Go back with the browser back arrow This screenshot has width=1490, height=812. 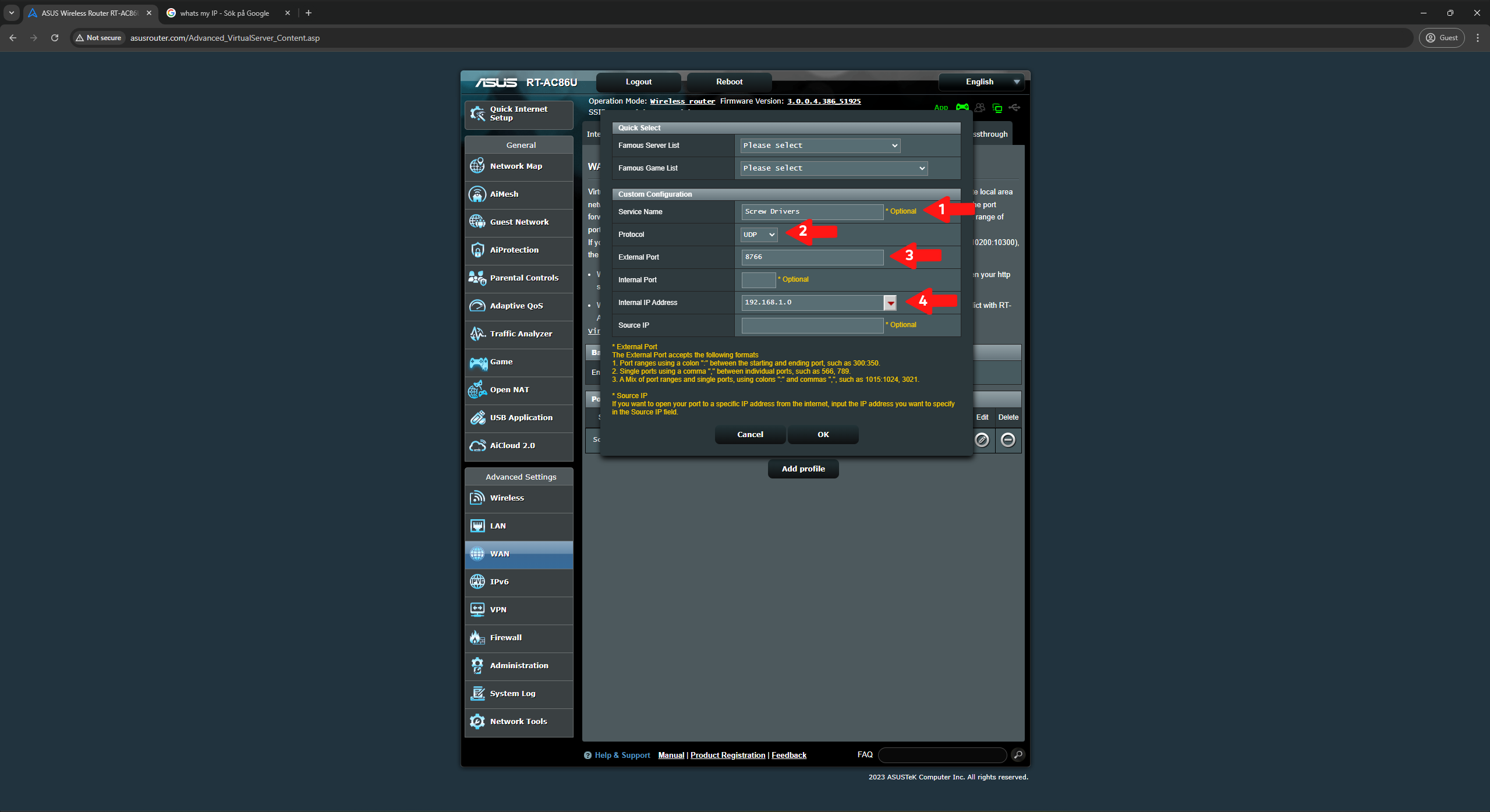[x=13, y=38]
